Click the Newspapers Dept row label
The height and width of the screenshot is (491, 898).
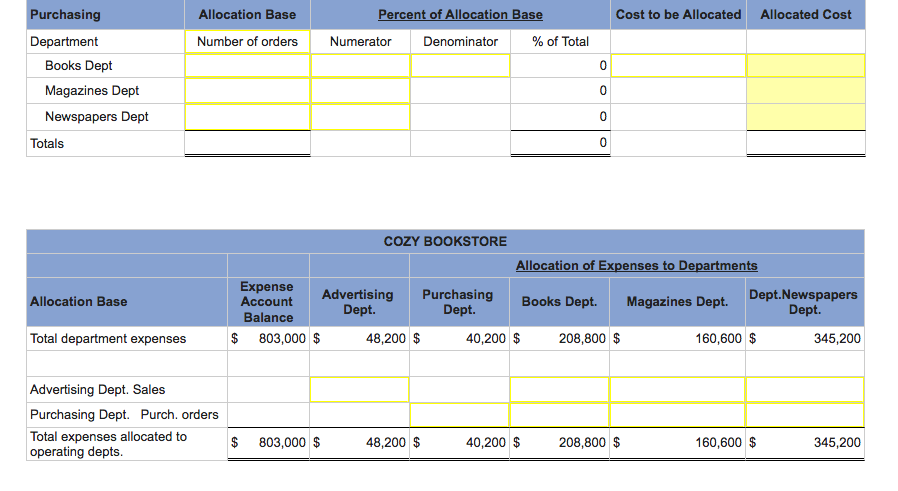point(97,117)
